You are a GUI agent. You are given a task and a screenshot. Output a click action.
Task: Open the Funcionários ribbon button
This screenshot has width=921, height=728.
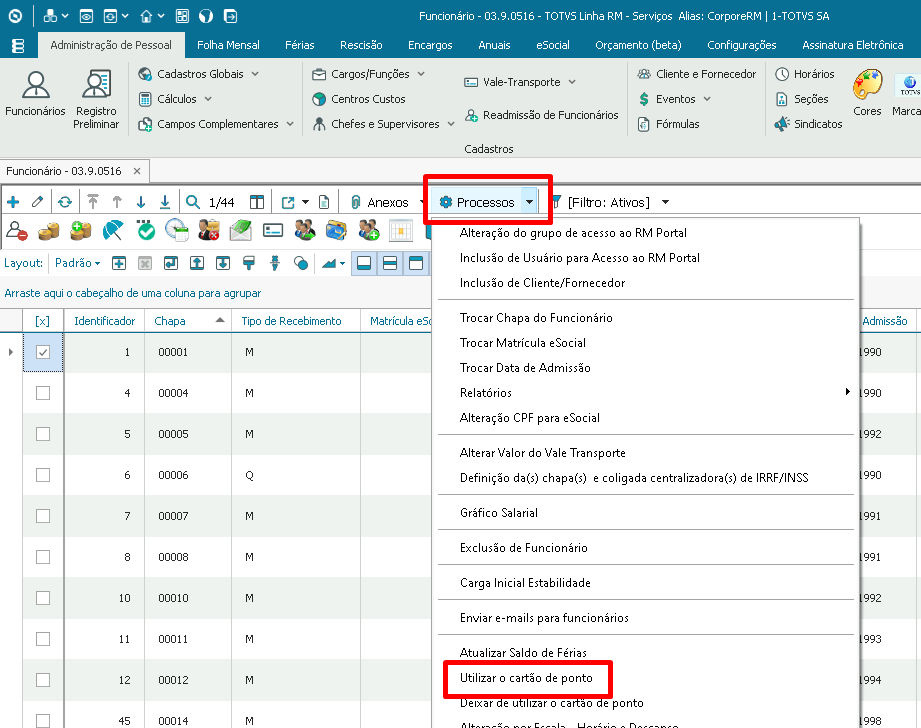[x=35, y=94]
